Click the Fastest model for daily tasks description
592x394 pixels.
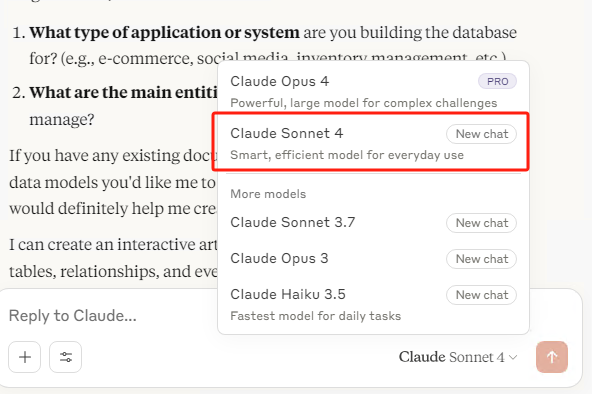tap(316, 316)
